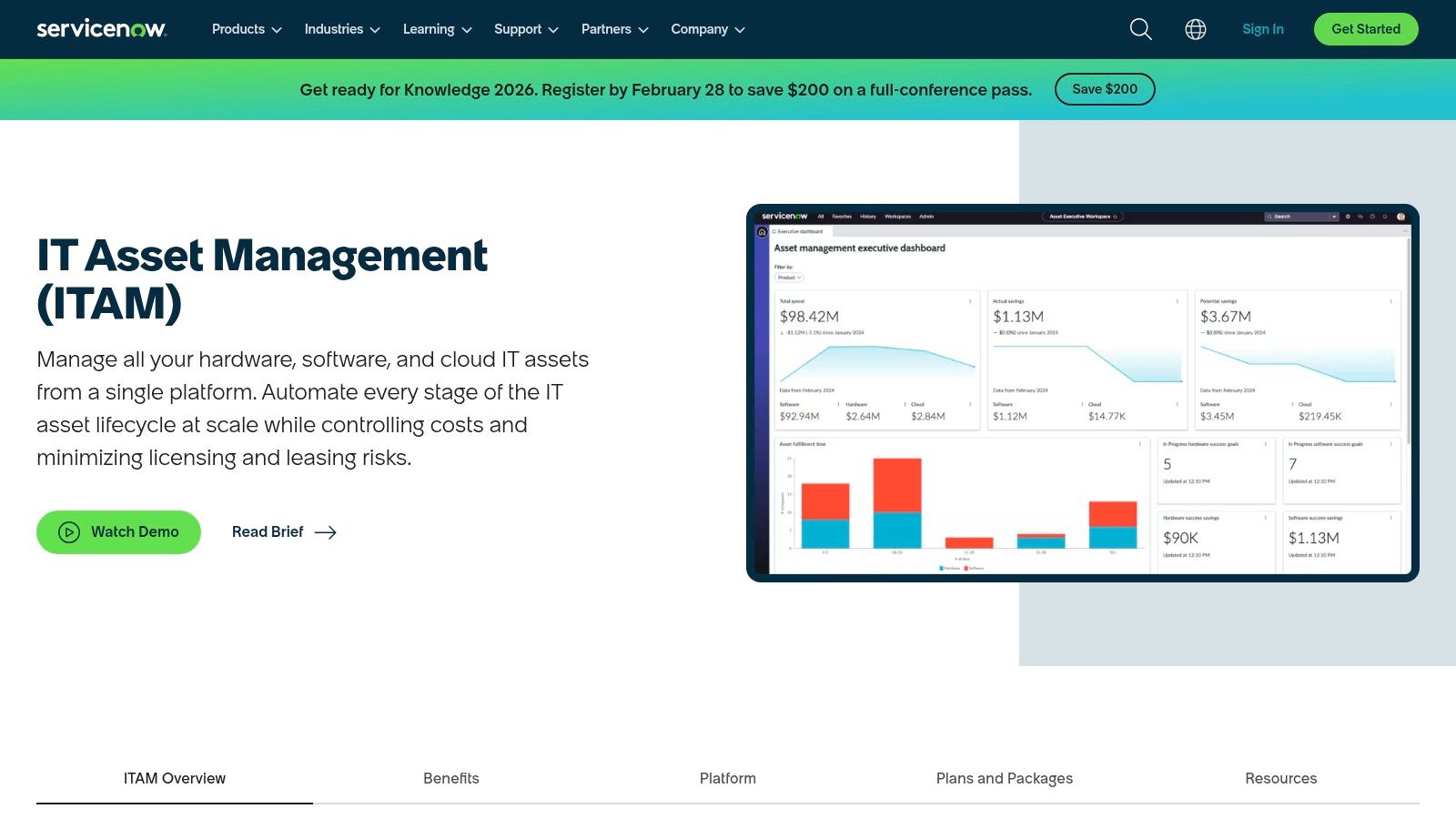Open the search scope dropdown in the dashboard
Image resolution: width=1456 pixels, height=819 pixels.
1334,217
